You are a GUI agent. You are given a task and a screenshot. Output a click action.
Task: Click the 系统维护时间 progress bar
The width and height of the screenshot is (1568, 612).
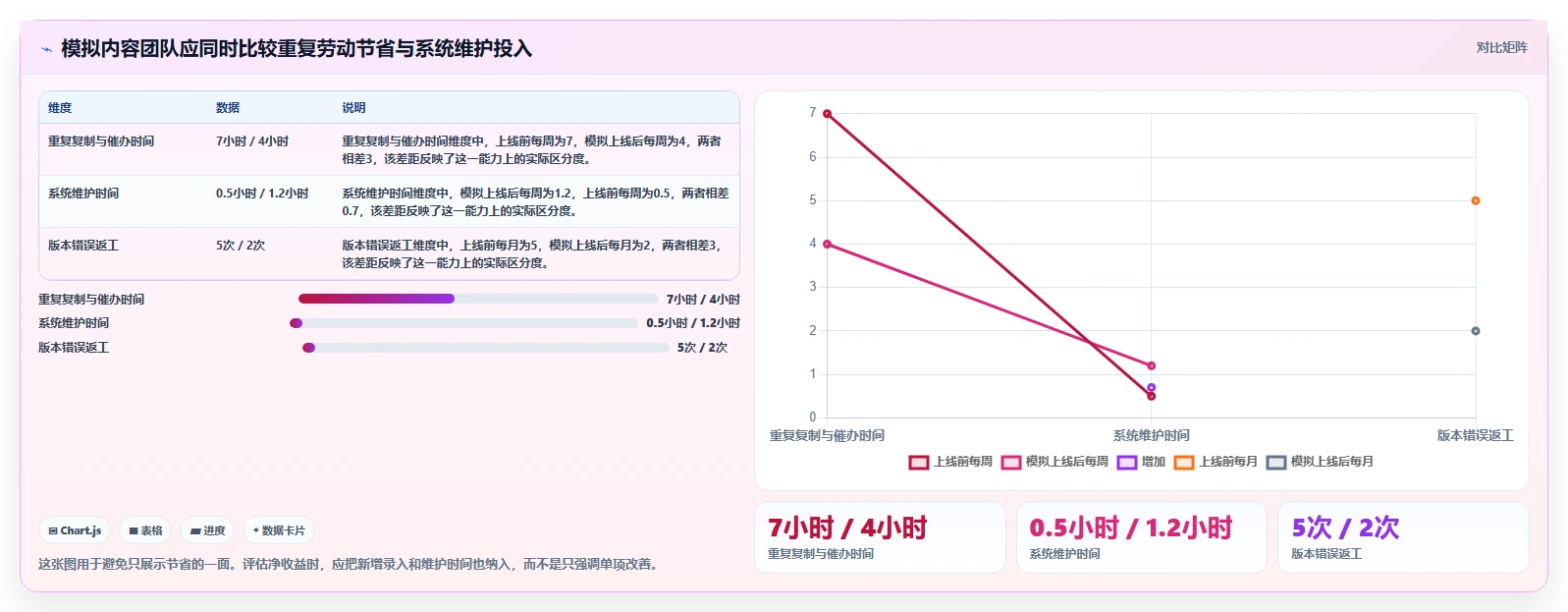click(x=463, y=323)
